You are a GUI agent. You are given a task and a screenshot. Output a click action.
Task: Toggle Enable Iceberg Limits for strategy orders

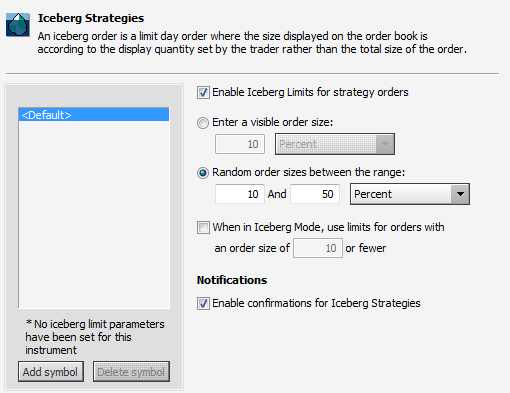[x=203, y=92]
